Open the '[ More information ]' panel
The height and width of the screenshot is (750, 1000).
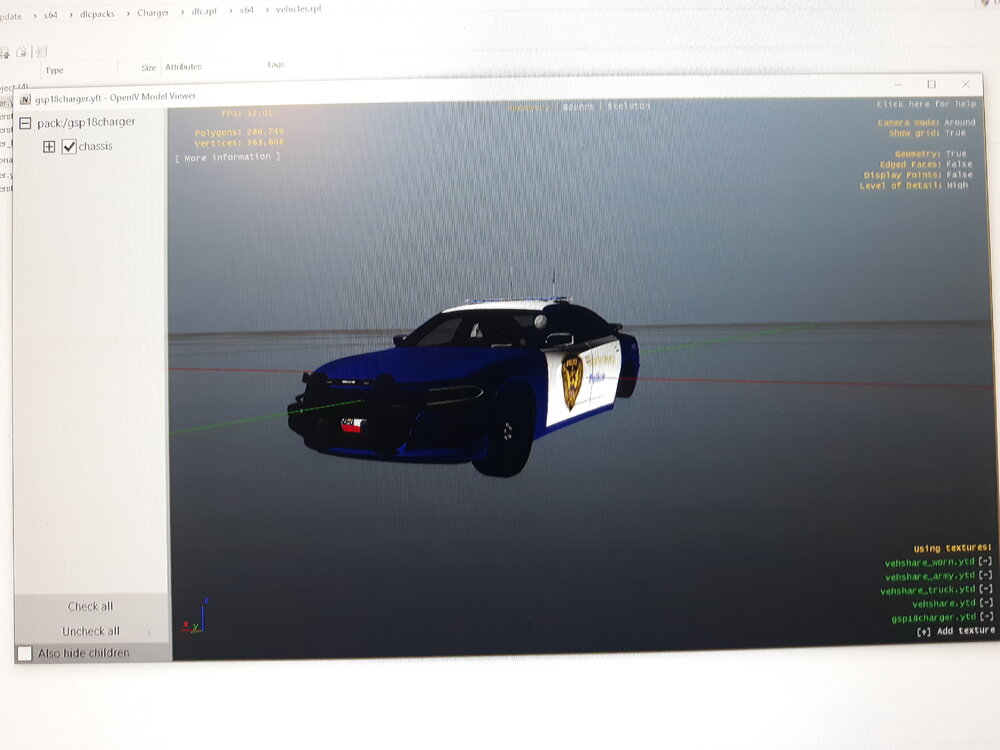coord(231,157)
